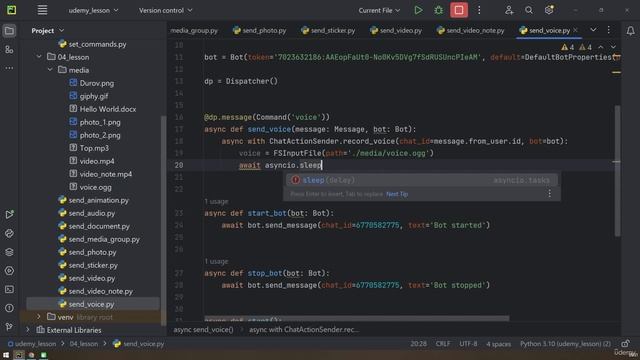Change CRLF line separator
640x360 pixels.
tap(443, 344)
